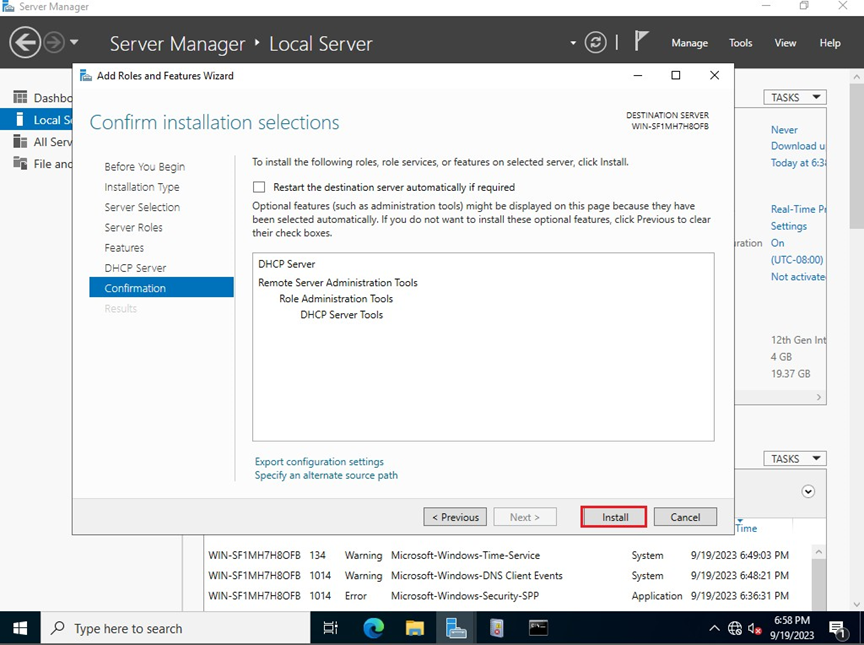Click the events list scroll-up arrow
This screenshot has height=645, width=864.
(819, 552)
